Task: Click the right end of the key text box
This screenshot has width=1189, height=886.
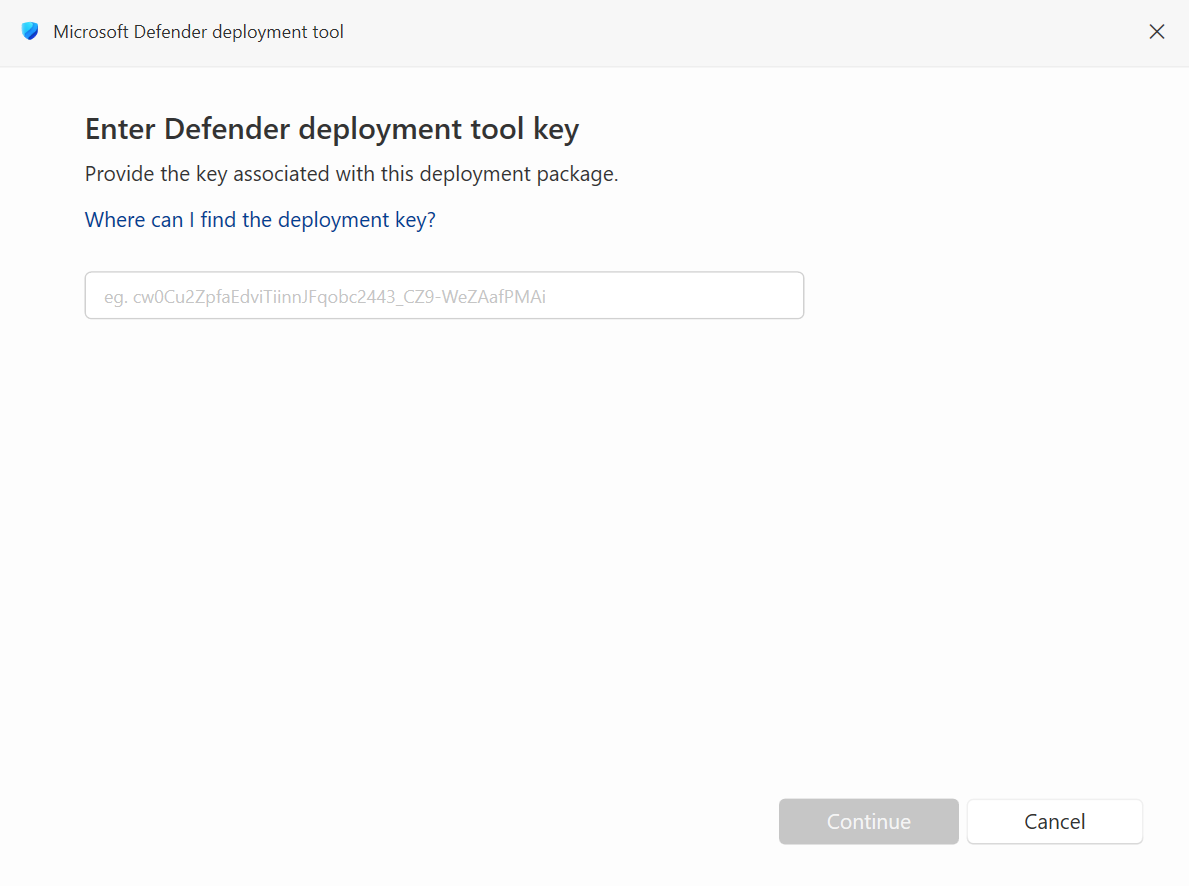Action: 780,296
